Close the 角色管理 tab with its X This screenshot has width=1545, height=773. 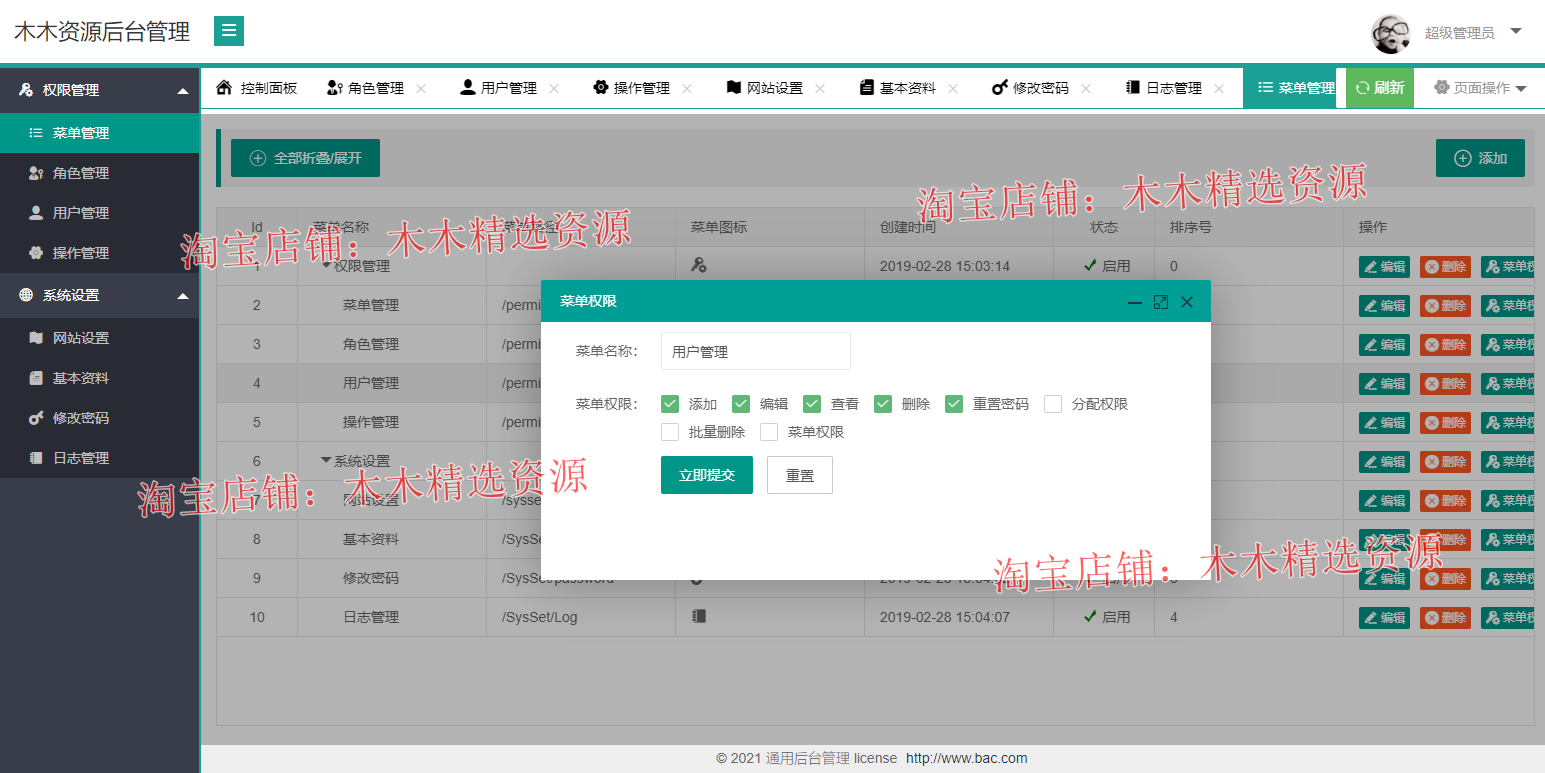point(421,88)
